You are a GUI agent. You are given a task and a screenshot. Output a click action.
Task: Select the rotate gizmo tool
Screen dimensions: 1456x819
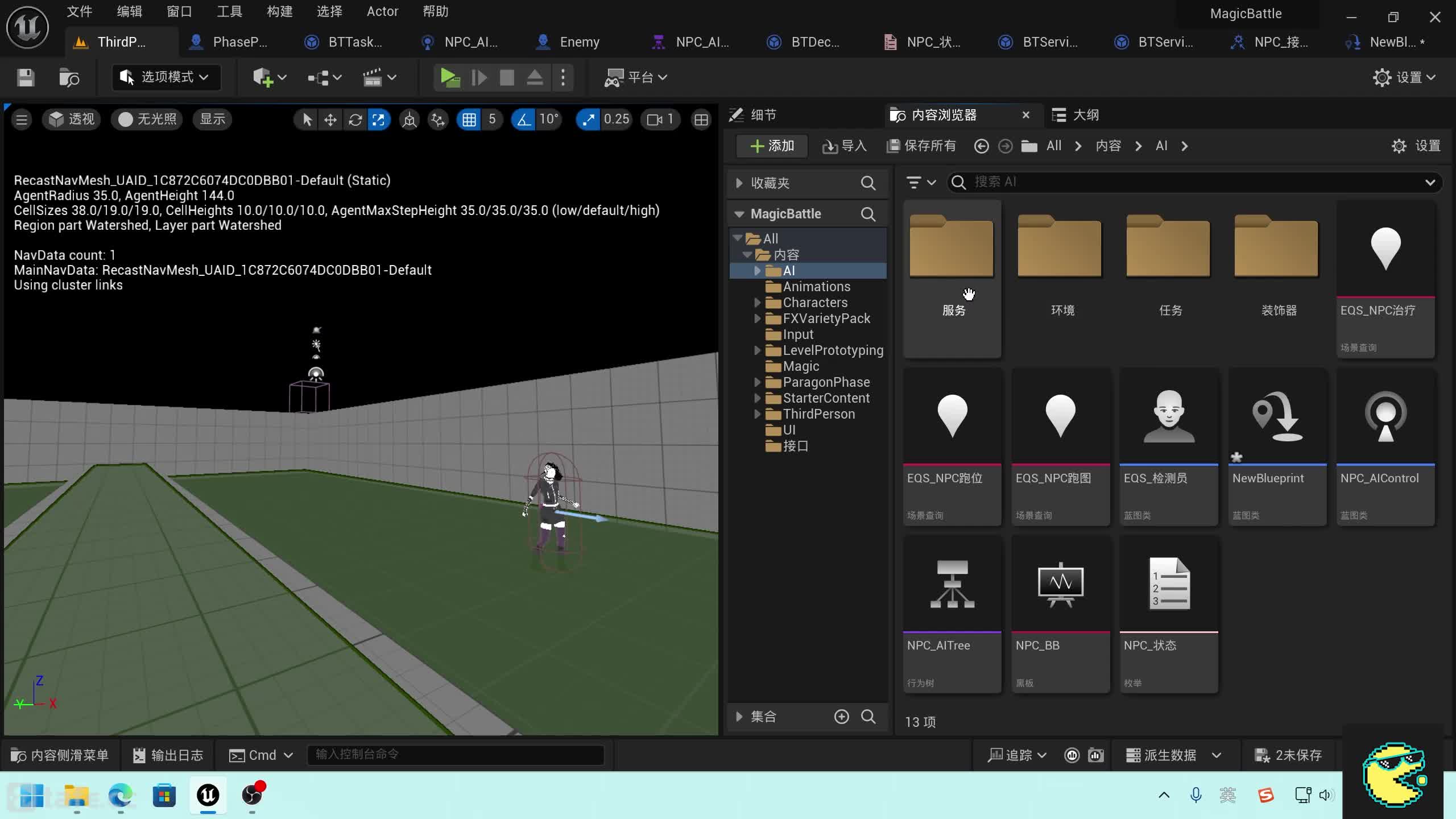click(x=355, y=119)
